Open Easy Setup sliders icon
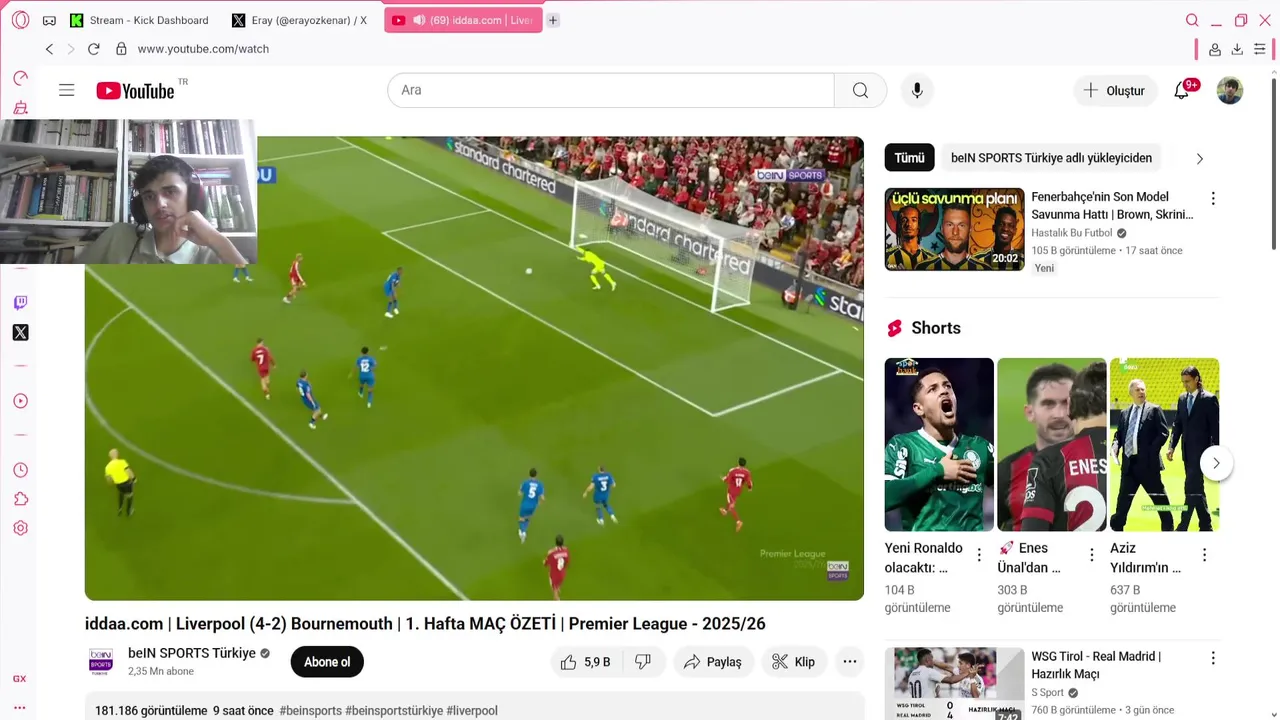The width and height of the screenshot is (1280, 720). pyautogui.click(x=1260, y=49)
